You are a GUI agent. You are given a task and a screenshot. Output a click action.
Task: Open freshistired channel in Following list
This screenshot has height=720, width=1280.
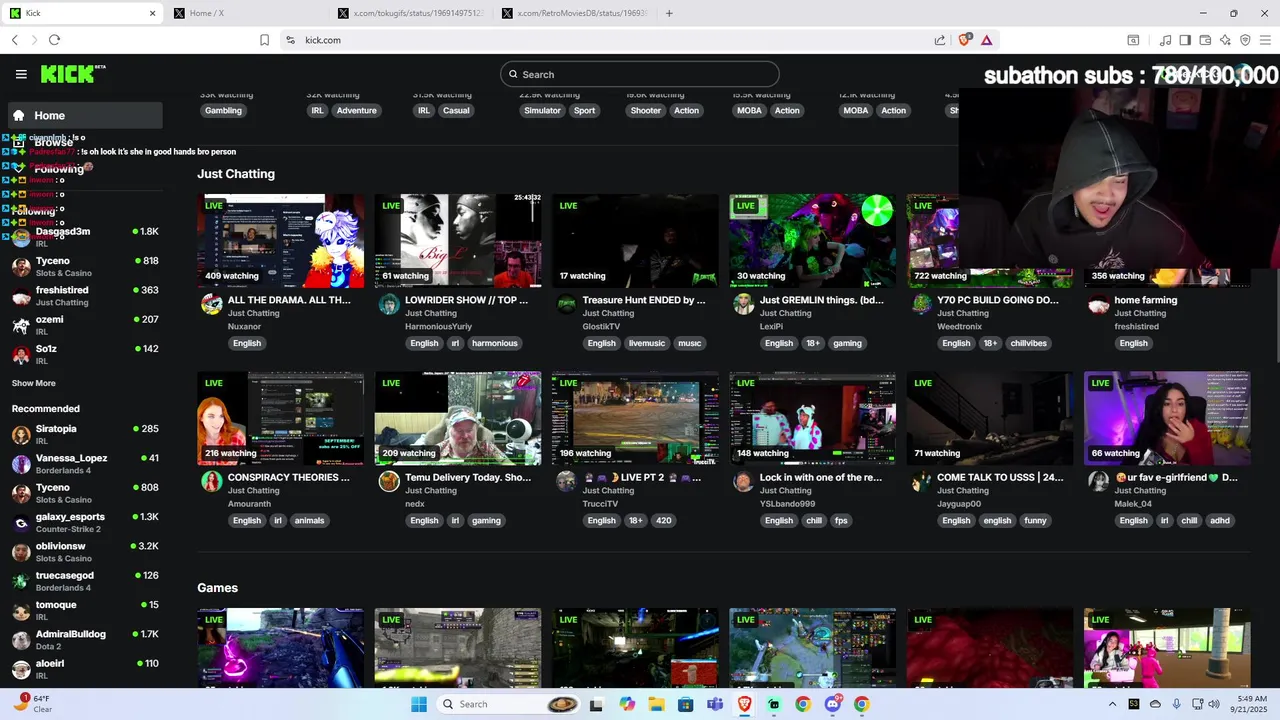tap(85, 296)
